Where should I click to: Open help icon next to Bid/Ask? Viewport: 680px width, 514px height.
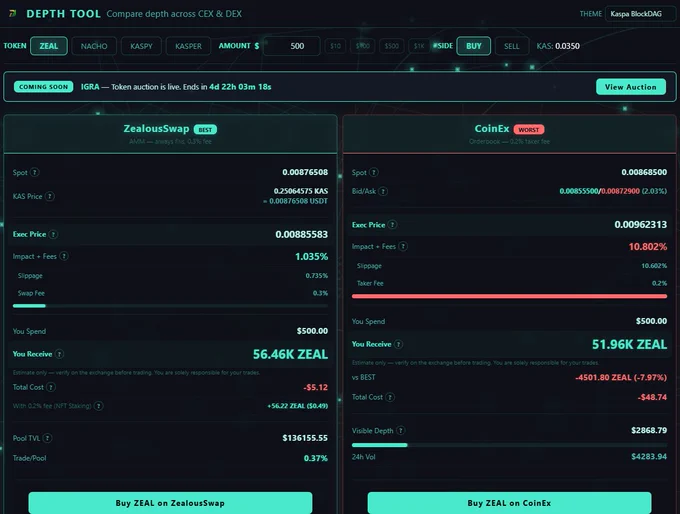click(383, 191)
